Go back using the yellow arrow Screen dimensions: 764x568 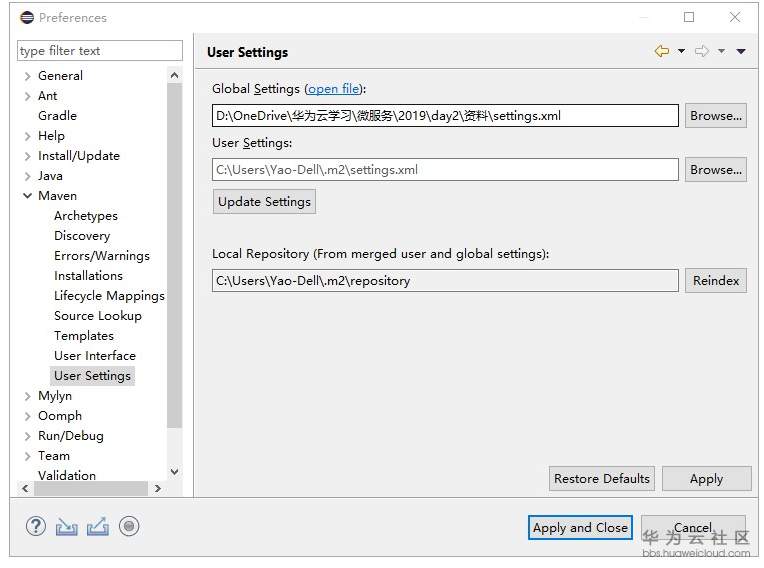point(661,51)
